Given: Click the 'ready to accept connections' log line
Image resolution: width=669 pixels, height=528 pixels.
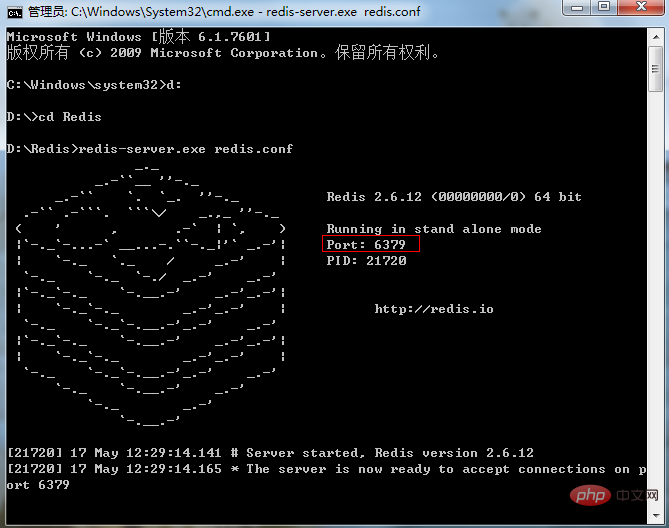Looking at the screenshot, I should click(327, 469).
